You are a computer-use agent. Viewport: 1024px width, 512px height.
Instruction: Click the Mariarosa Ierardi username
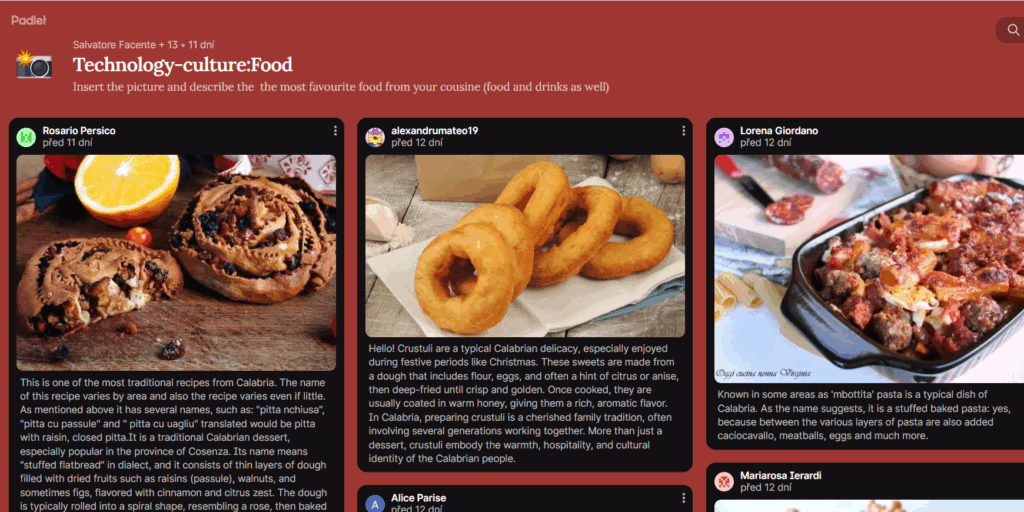click(780, 475)
